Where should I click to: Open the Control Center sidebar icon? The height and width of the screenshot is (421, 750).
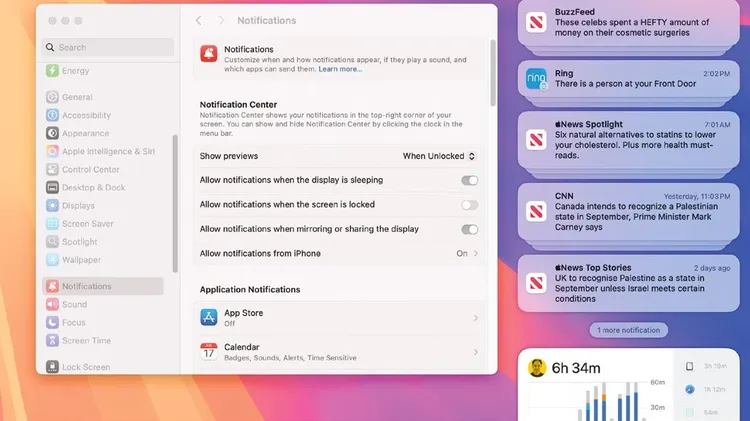(x=53, y=170)
